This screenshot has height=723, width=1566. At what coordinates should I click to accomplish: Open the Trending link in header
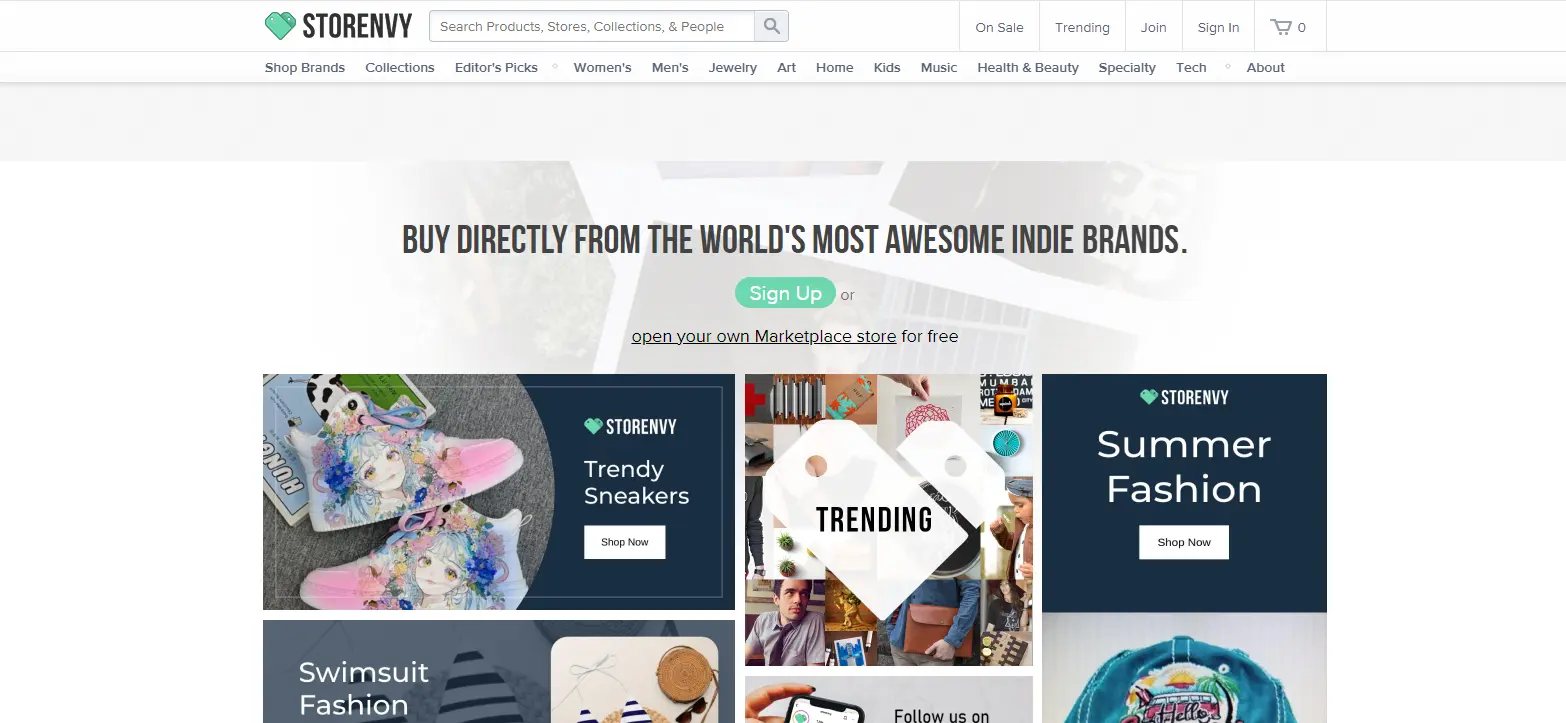click(1082, 27)
